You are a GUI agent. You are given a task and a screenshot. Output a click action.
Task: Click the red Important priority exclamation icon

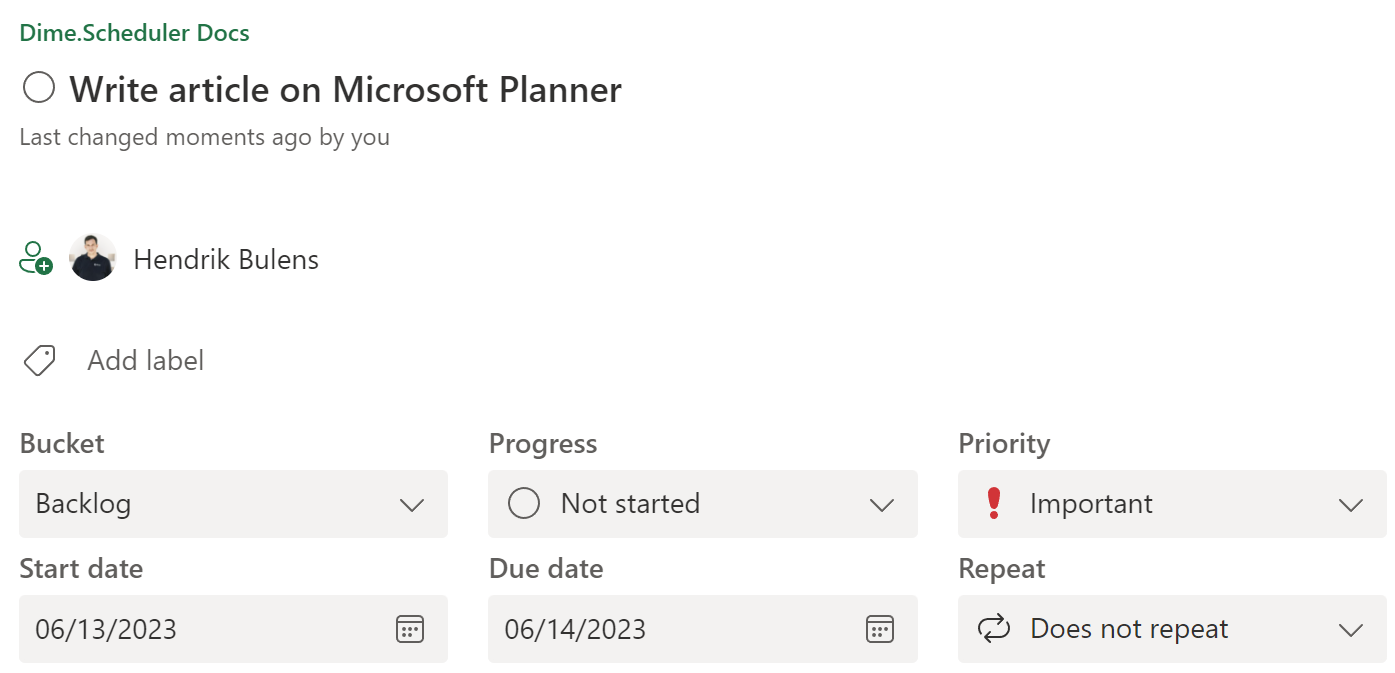993,503
